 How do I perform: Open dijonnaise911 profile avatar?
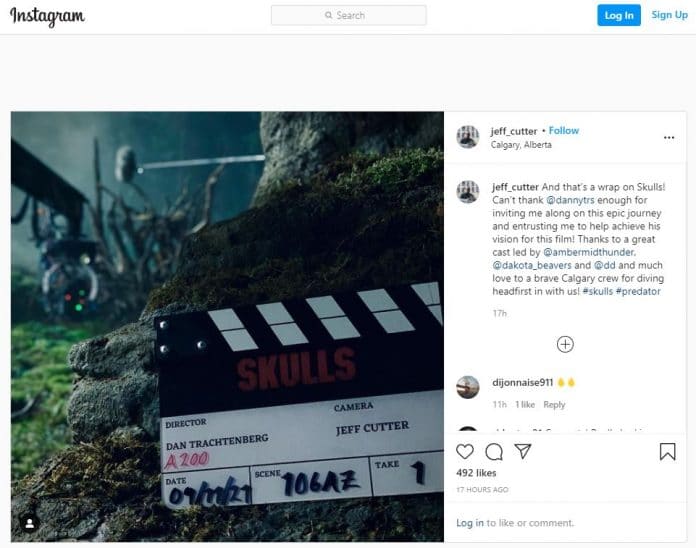pyautogui.click(x=468, y=387)
